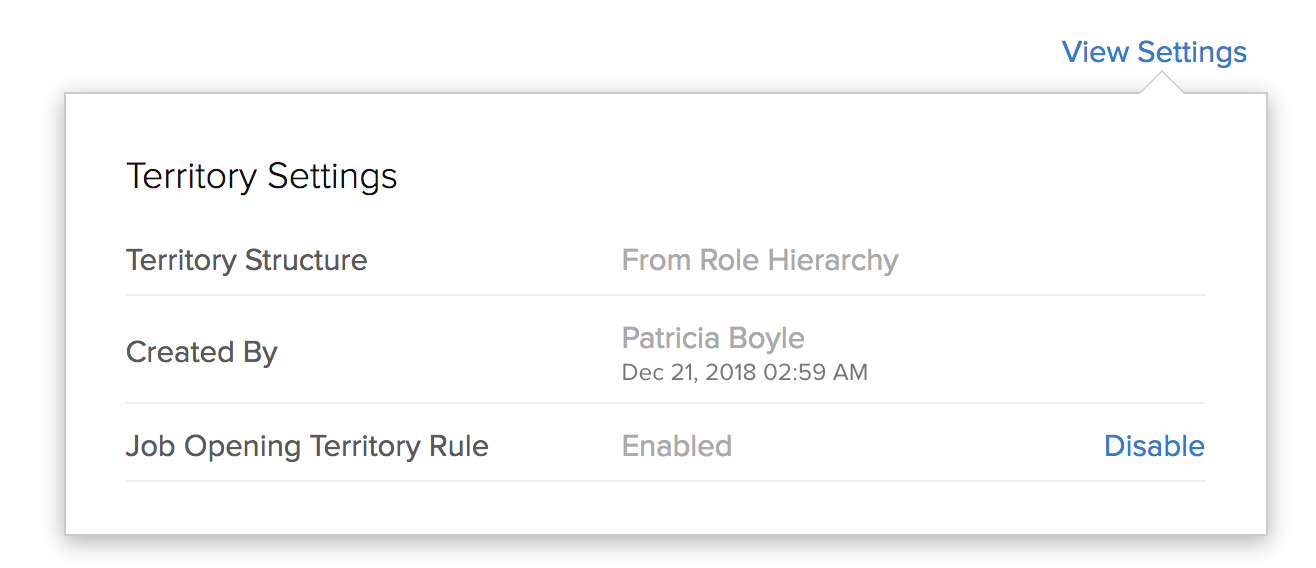Disable the Job Opening Territory Rule
The height and width of the screenshot is (568, 1316).
click(1154, 446)
